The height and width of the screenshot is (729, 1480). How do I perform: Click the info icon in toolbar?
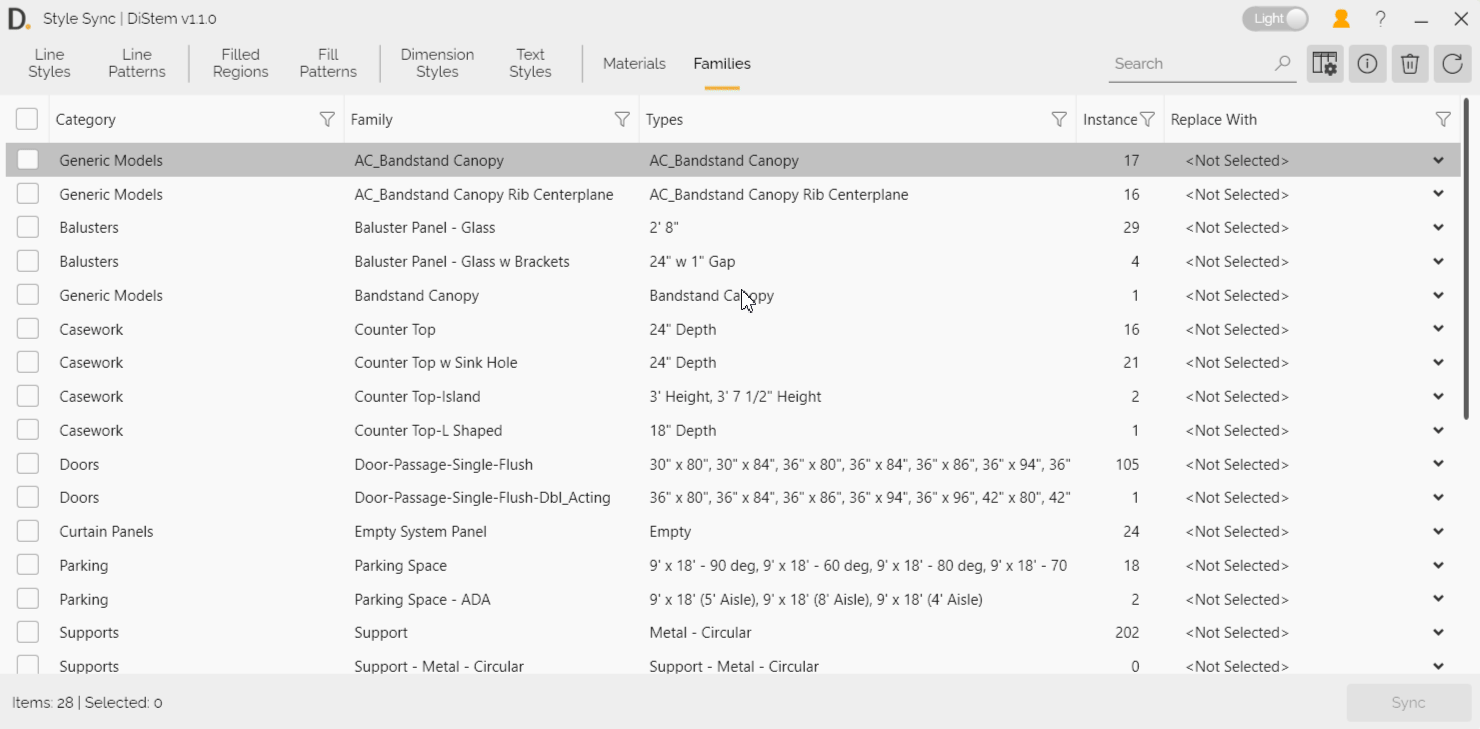[1367, 64]
